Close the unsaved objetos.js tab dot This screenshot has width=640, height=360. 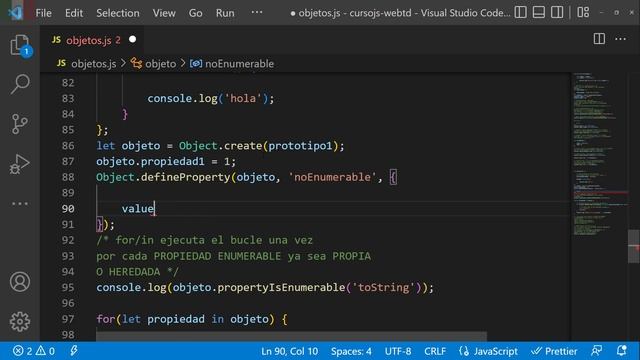pyautogui.click(x=132, y=40)
